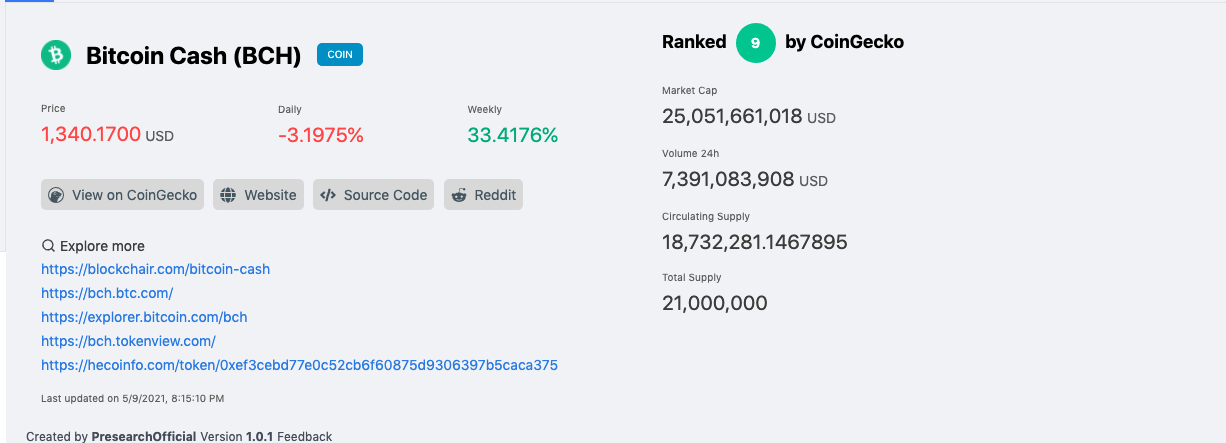Click the magnifier icon beside Explore more

pos(48,246)
